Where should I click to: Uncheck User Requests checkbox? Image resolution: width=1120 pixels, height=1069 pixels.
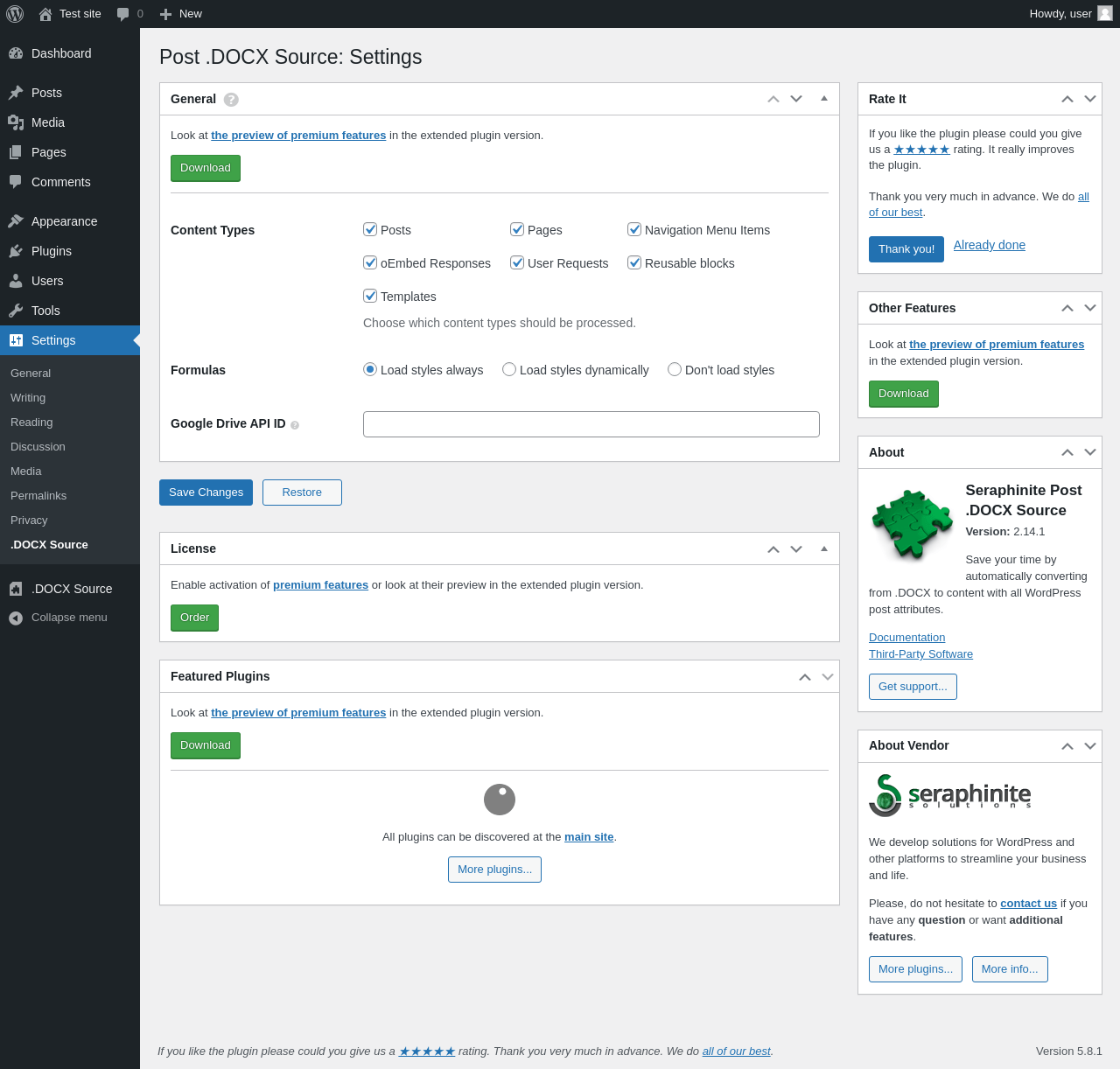(x=517, y=262)
